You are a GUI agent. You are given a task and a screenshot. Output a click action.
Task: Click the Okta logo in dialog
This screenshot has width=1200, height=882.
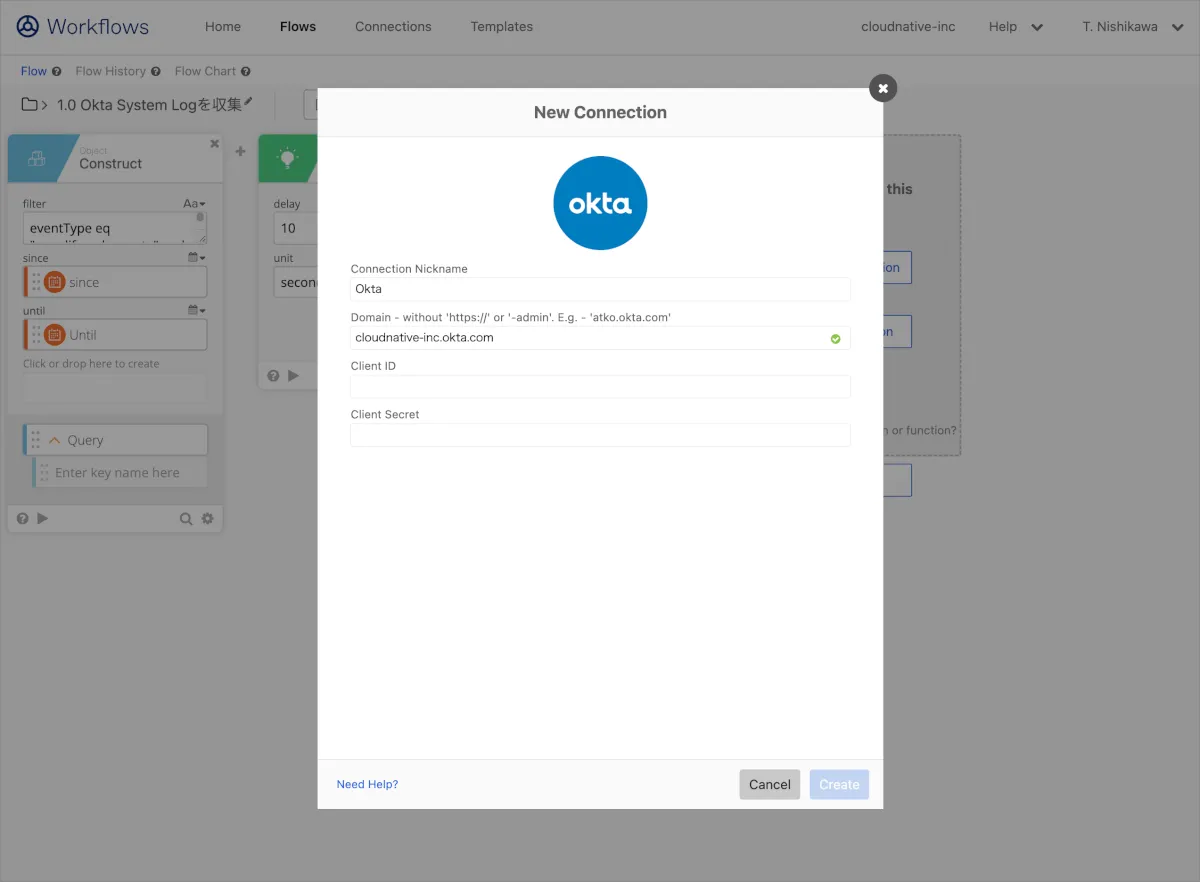click(600, 203)
